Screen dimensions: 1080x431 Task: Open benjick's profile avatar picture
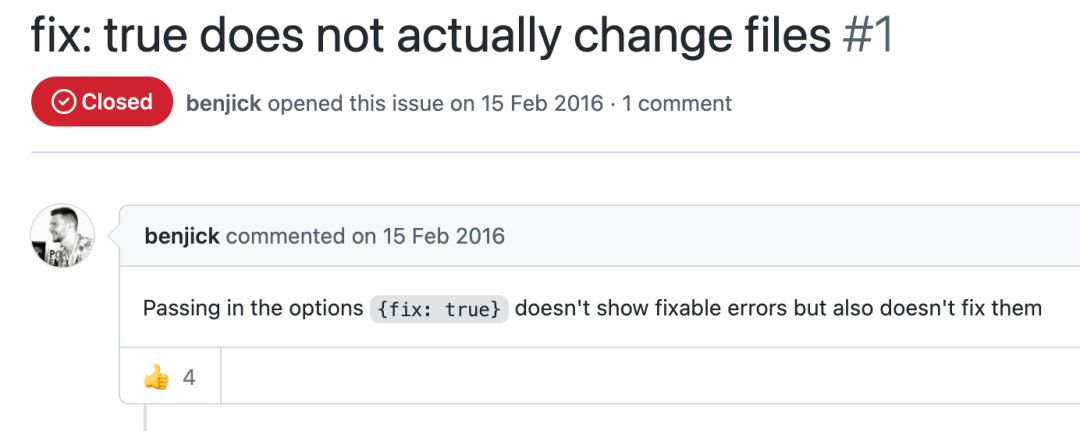(63, 236)
